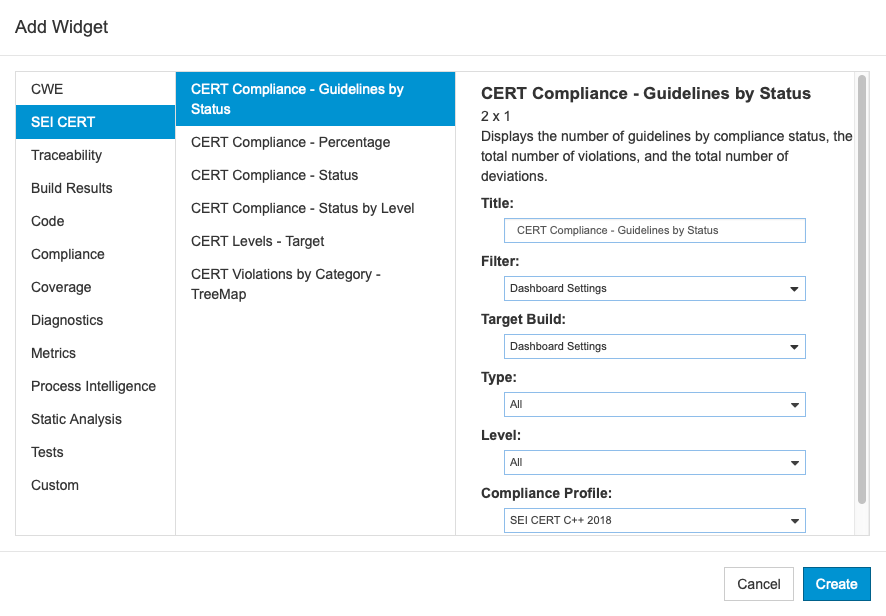The width and height of the screenshot is (886, 616).
Task: Select CERT Compliance - Percentage widget
Action: (315, 142)
